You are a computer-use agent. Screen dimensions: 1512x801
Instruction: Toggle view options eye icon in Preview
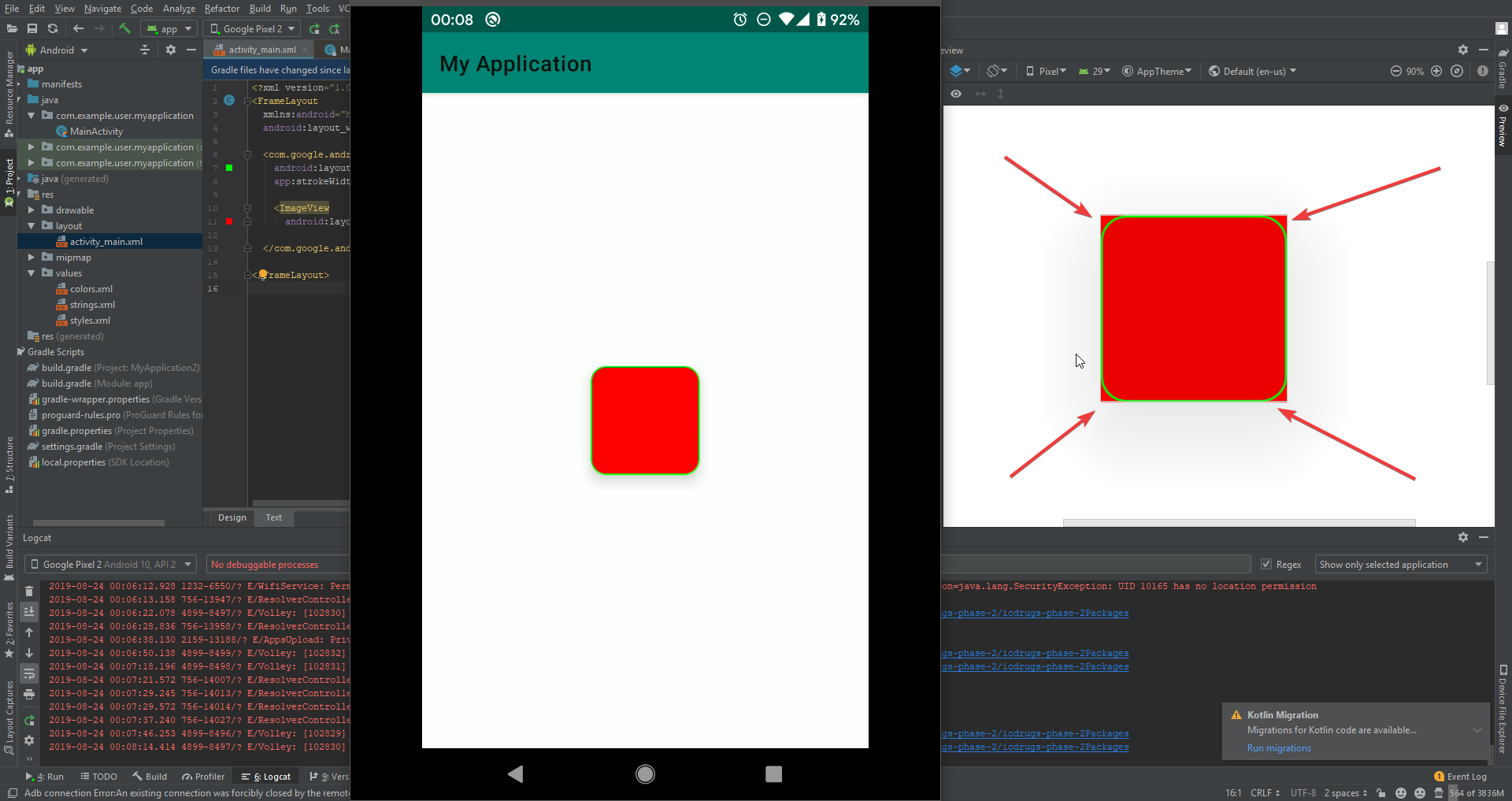pos(956,94)
